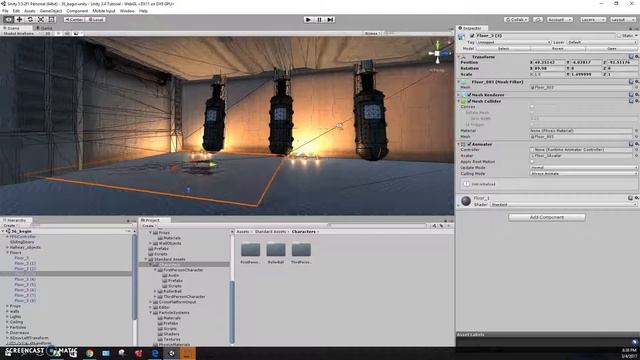Click the Floor_1 material preview sphere
Viewport: 640px width, 360px height.
466,201
